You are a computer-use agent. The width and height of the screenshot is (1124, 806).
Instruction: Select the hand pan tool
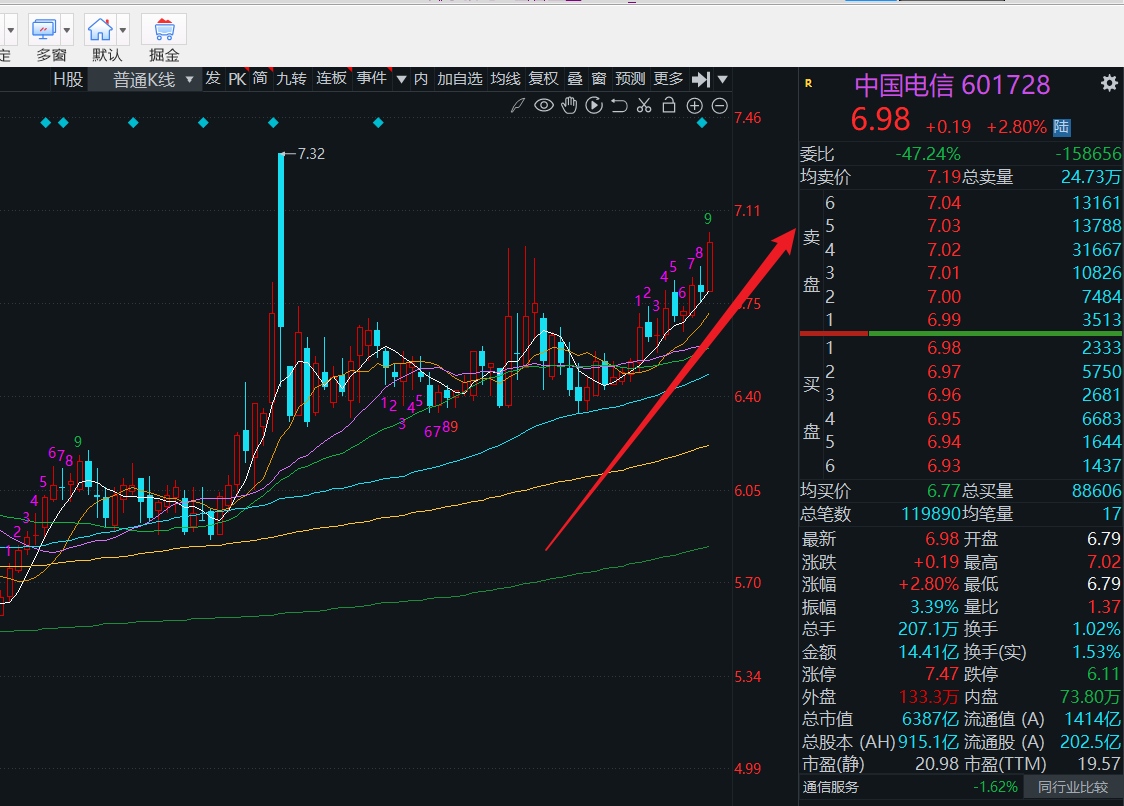(569, 105)
